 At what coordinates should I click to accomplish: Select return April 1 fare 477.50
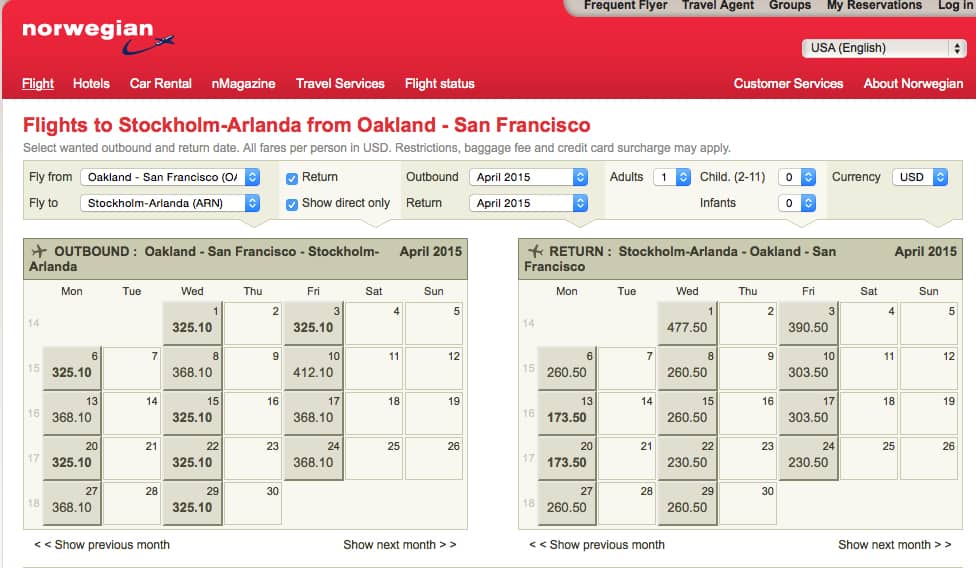pyautogui.click(x=687, y=324)
